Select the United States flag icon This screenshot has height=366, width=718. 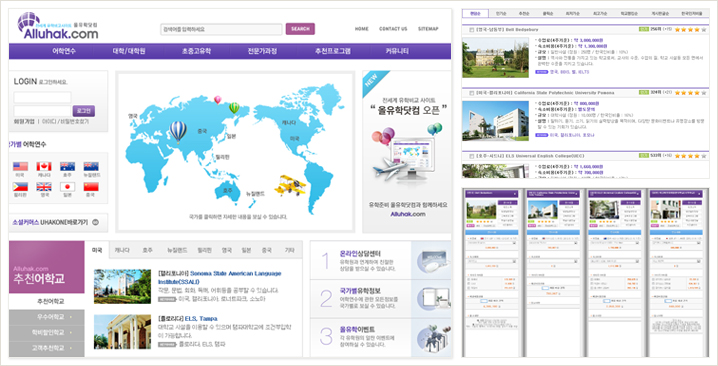click(20, 166)
